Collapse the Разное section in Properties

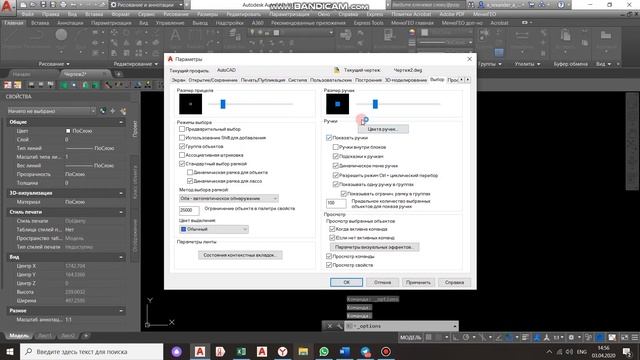(x=121, y=311)
